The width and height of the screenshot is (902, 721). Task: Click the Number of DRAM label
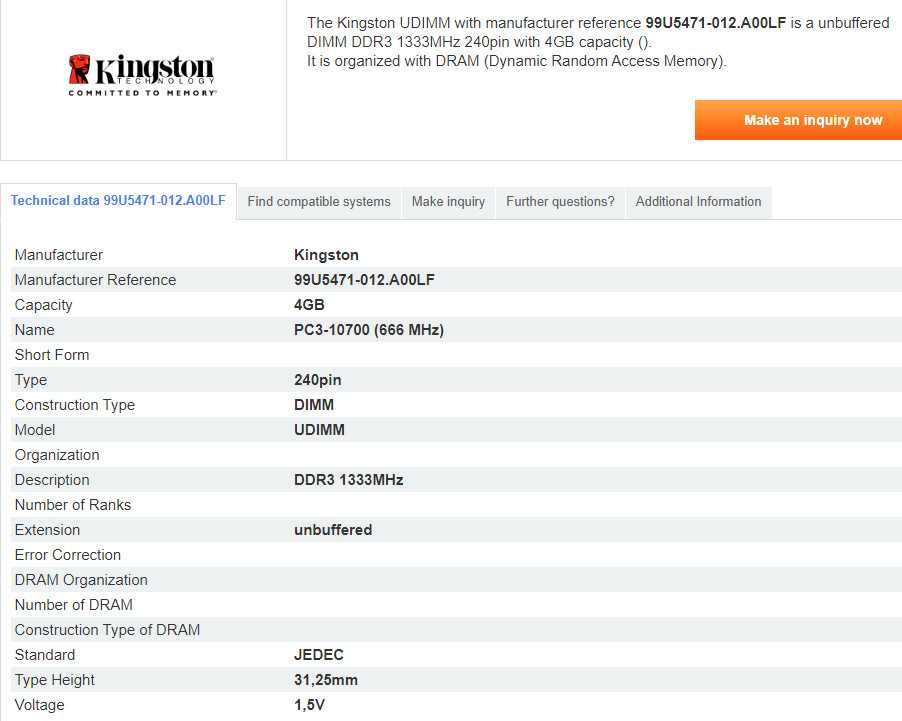tap(74, 605)
